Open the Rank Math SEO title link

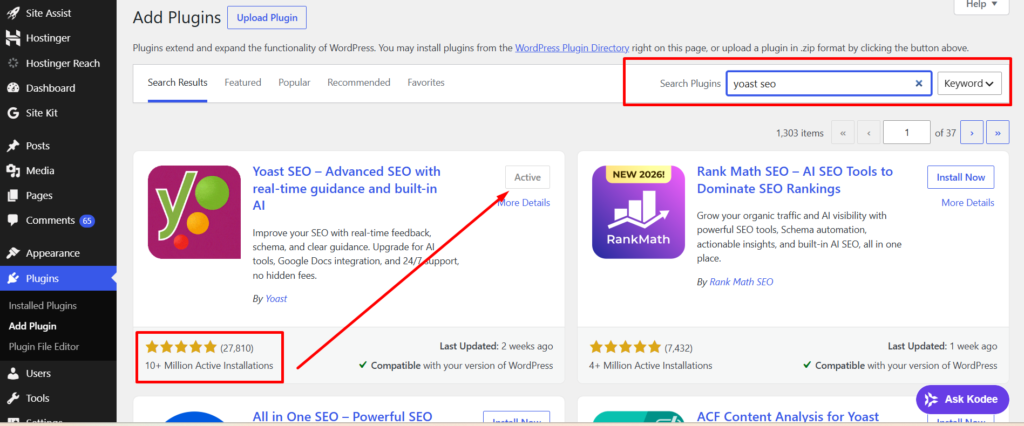coord(795,180)
